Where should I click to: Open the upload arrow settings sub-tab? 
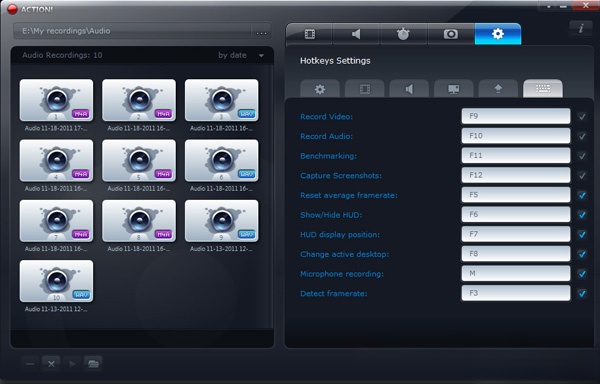[x=498, y=89]
